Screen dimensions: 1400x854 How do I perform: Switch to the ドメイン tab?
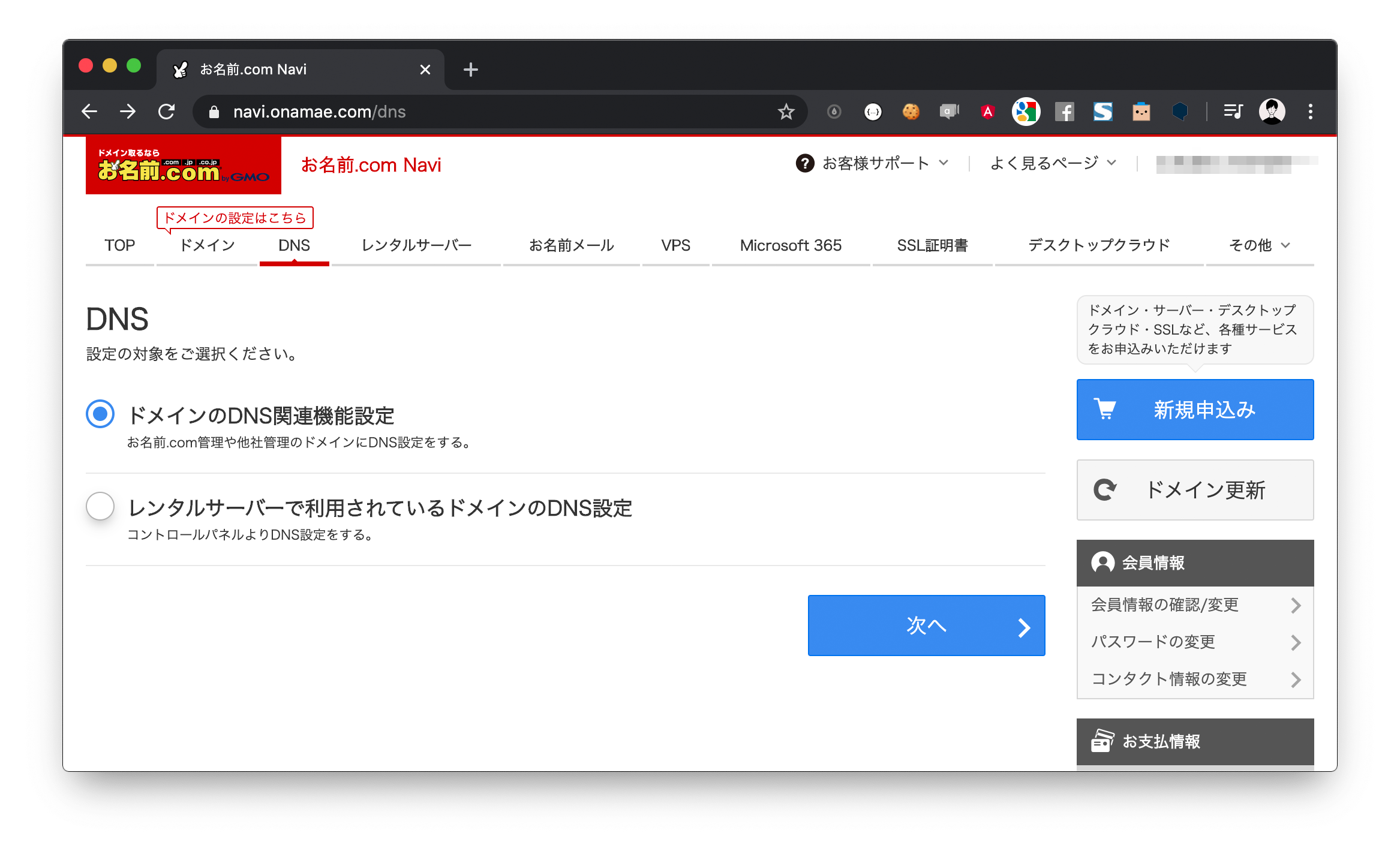(x=207, y=245)
